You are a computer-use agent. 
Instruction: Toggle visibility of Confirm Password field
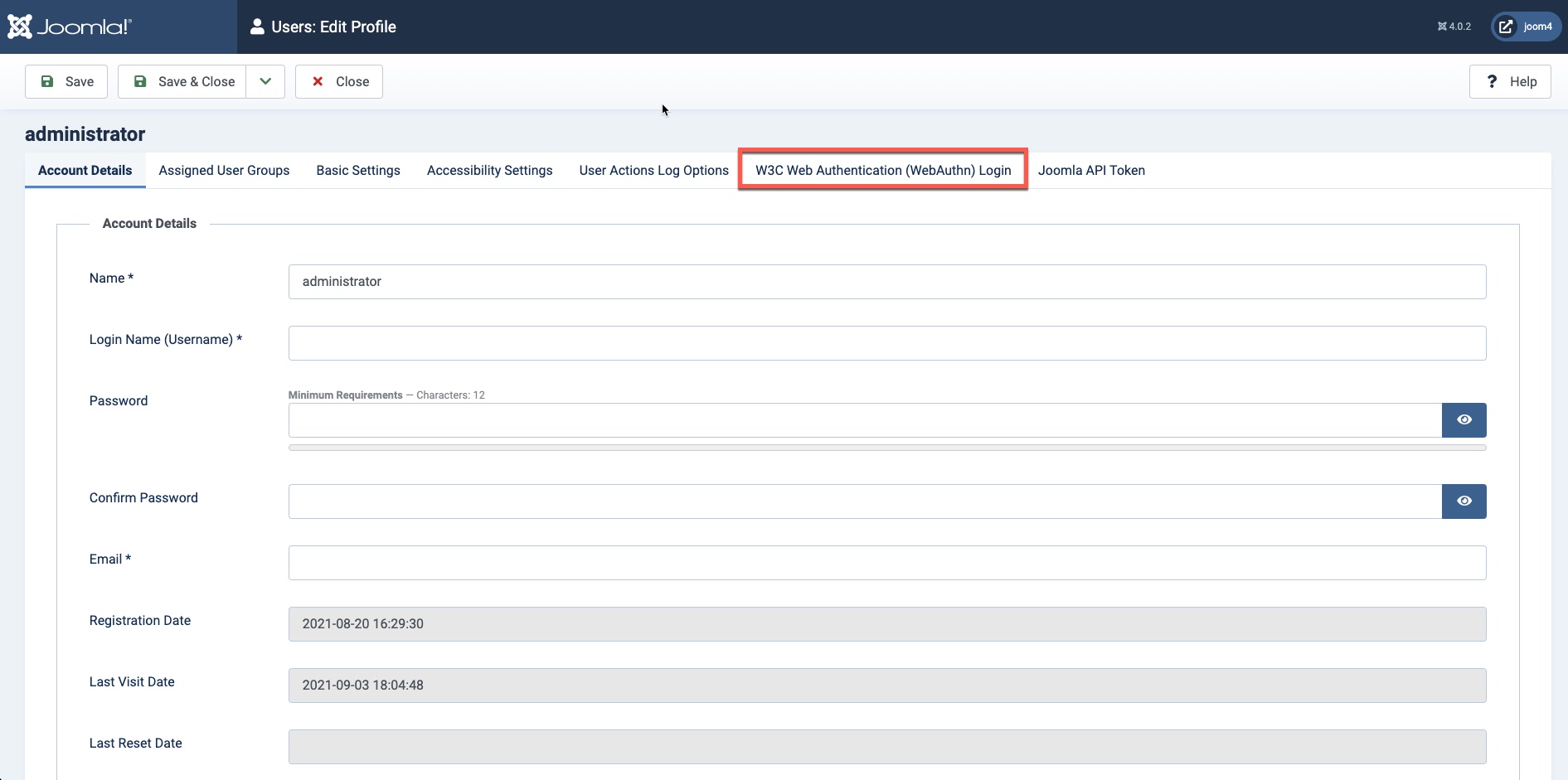(x=1464, y=501)
